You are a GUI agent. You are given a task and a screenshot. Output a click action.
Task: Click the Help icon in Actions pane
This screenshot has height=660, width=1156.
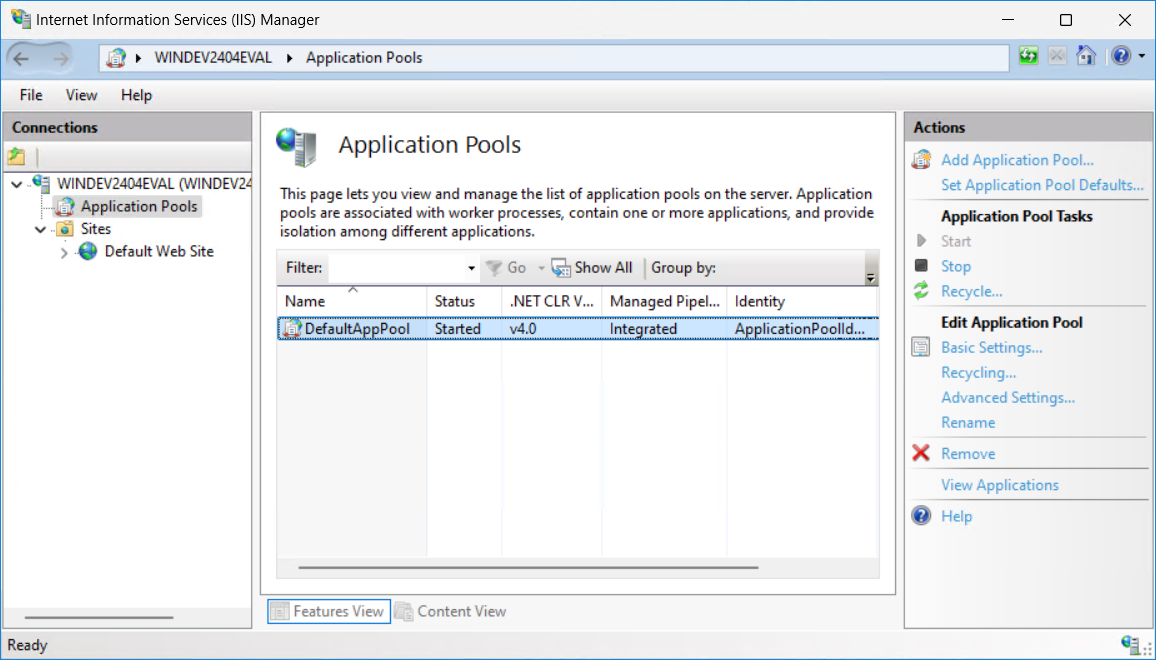coord(921,515)
